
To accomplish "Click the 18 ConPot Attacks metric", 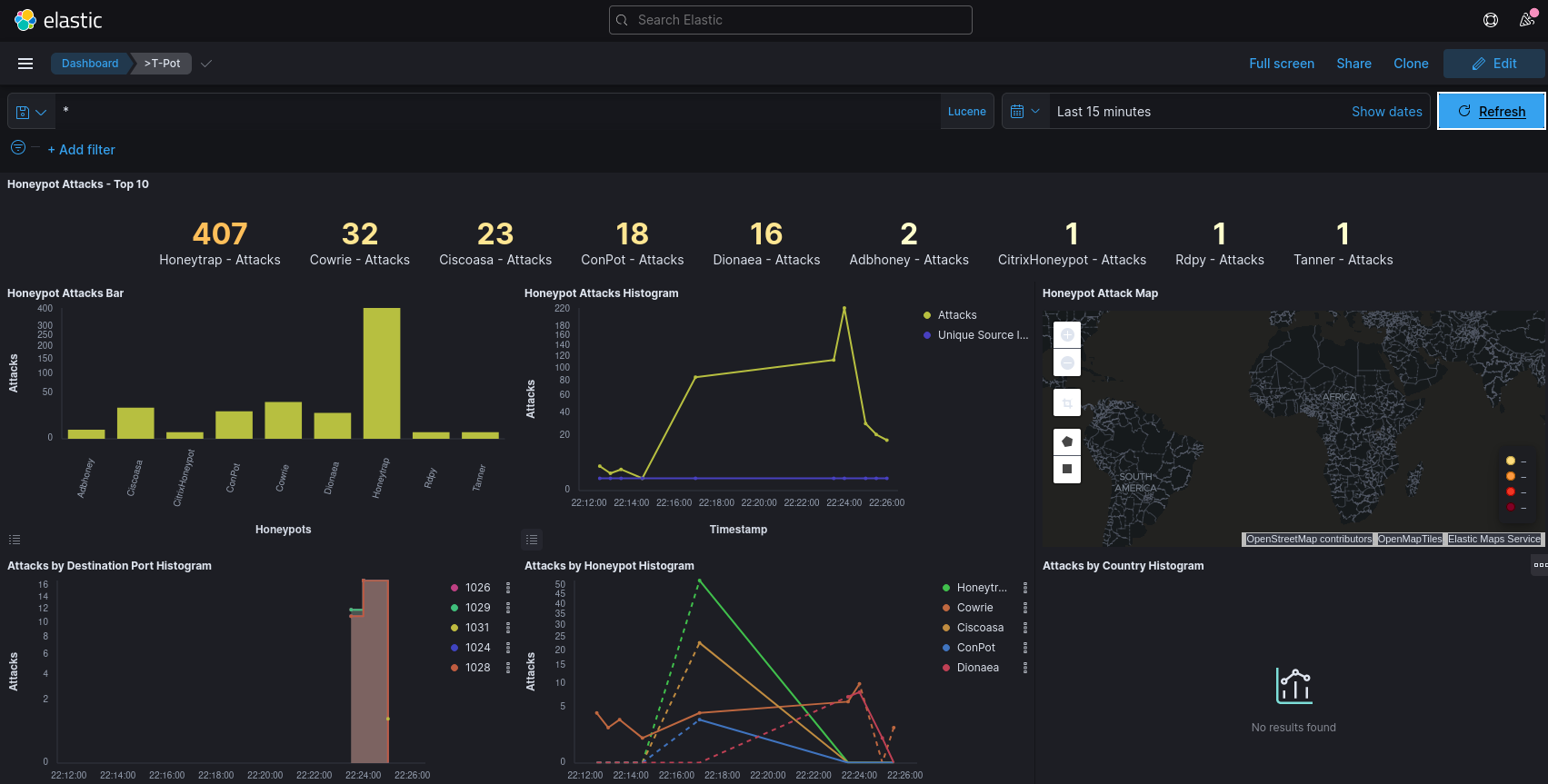I will pos(633,243).
